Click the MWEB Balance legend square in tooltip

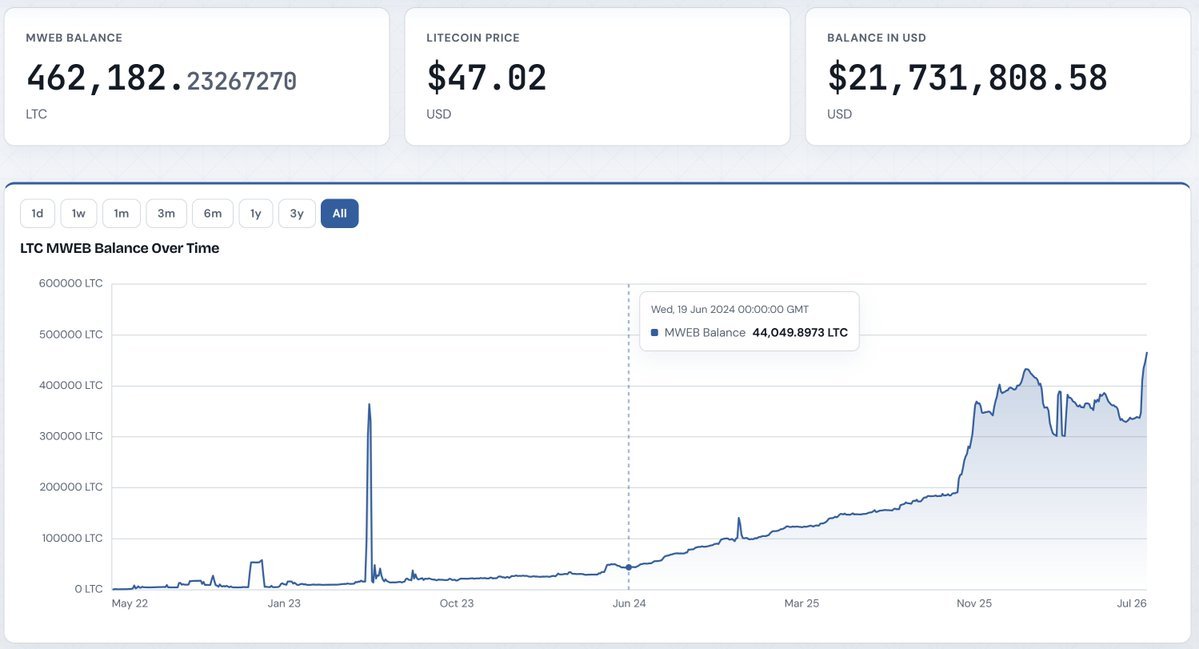655,333
